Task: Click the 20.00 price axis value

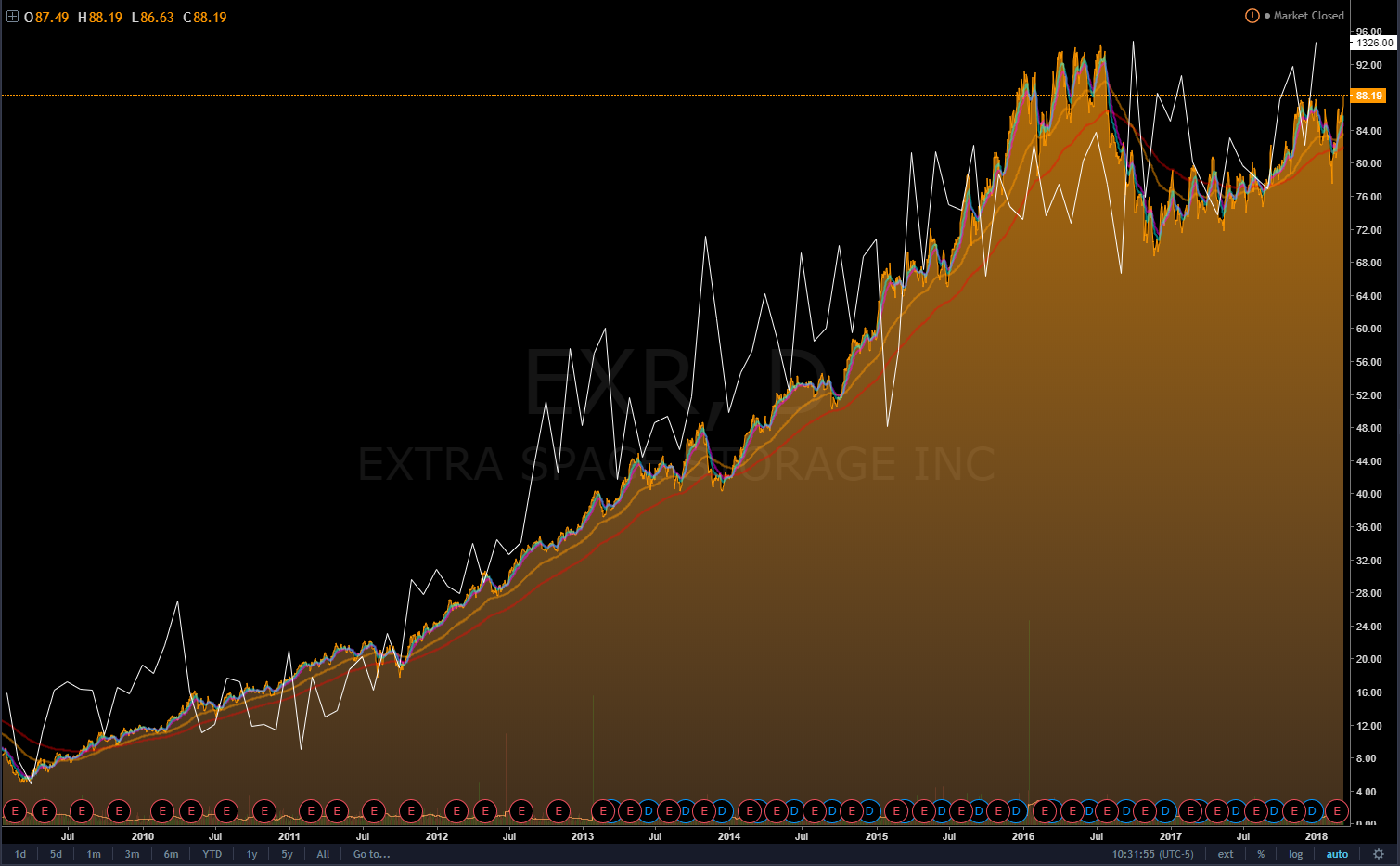Action: pos(1368,659)
